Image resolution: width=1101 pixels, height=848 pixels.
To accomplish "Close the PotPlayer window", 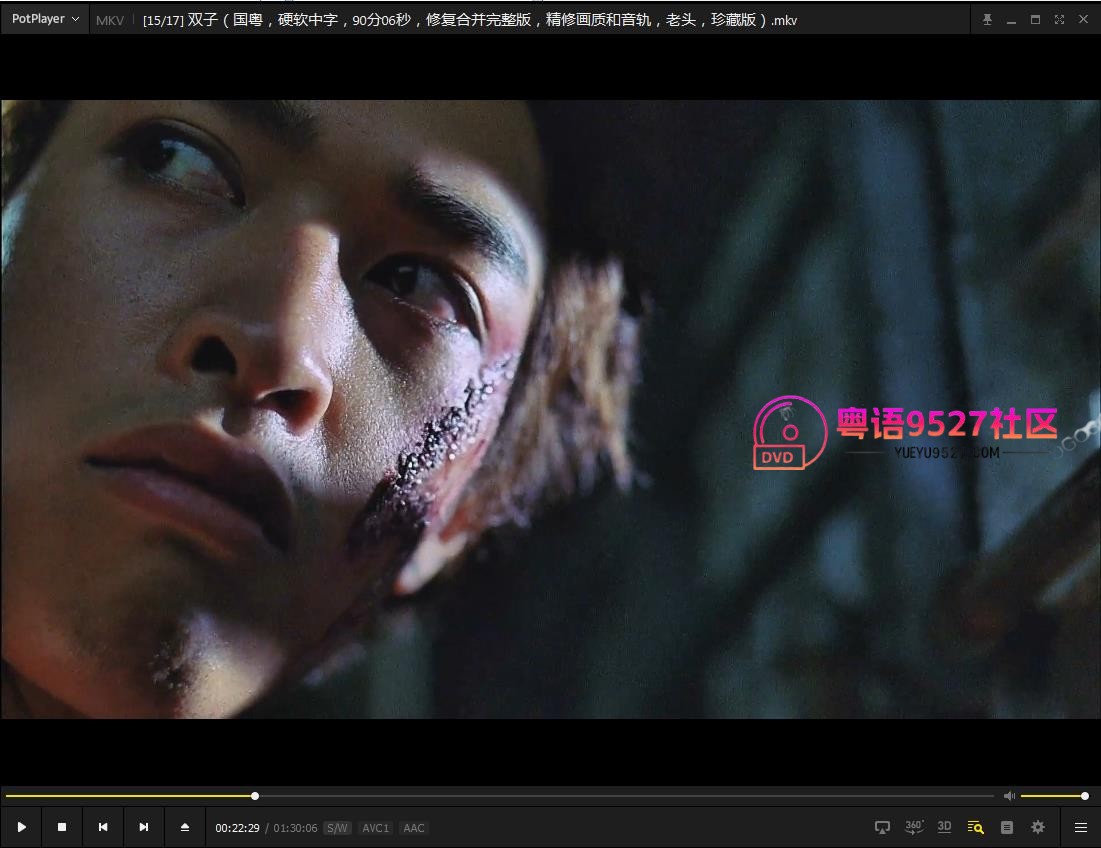I will [x=1083, y=20].
